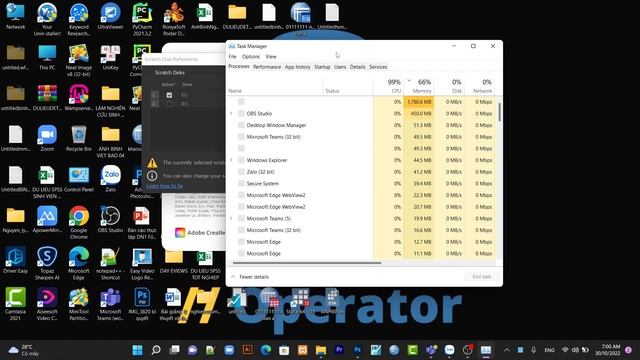Click the sort arrow above Memory column

pos(409,80)
